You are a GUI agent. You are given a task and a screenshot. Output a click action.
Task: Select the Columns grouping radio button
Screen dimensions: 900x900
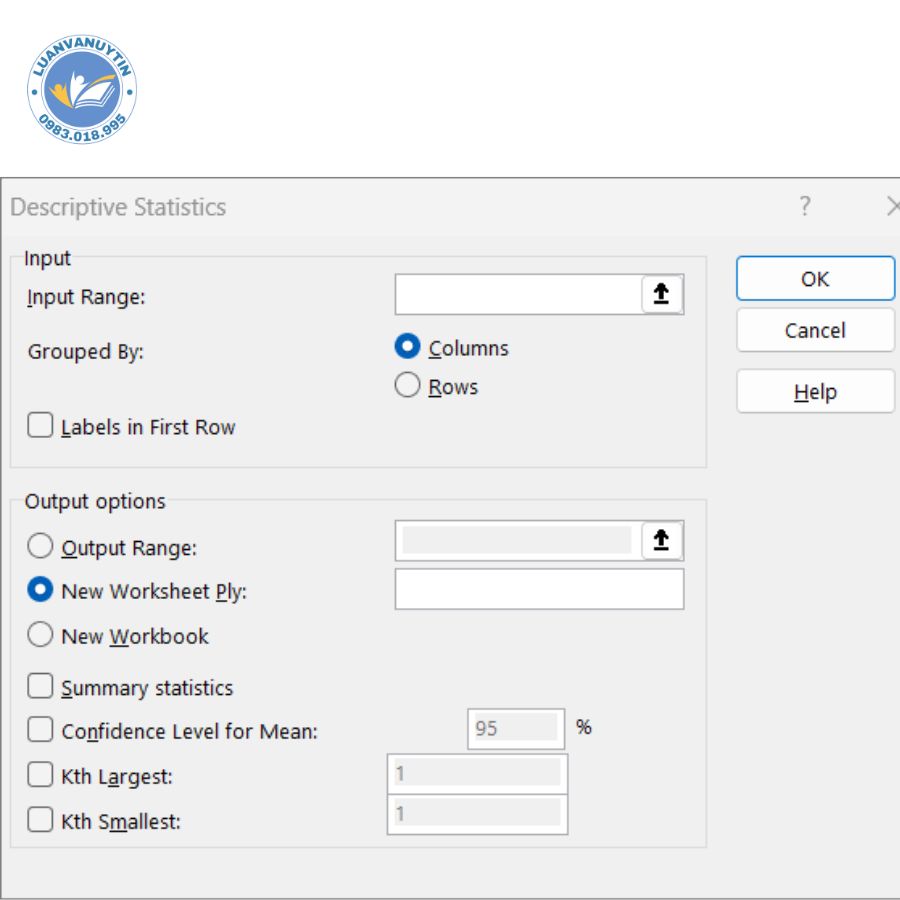tap(407, 348)
